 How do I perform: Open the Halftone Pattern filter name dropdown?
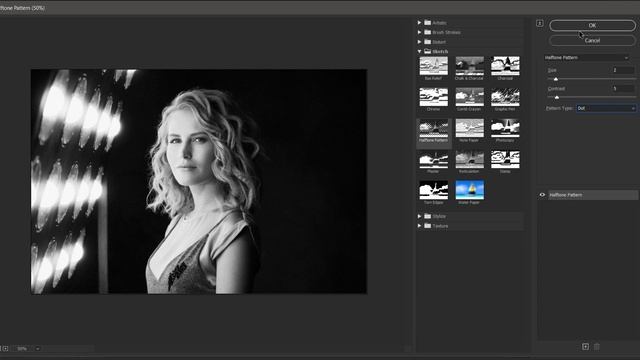pyautogui.click(x=587, y=58)
